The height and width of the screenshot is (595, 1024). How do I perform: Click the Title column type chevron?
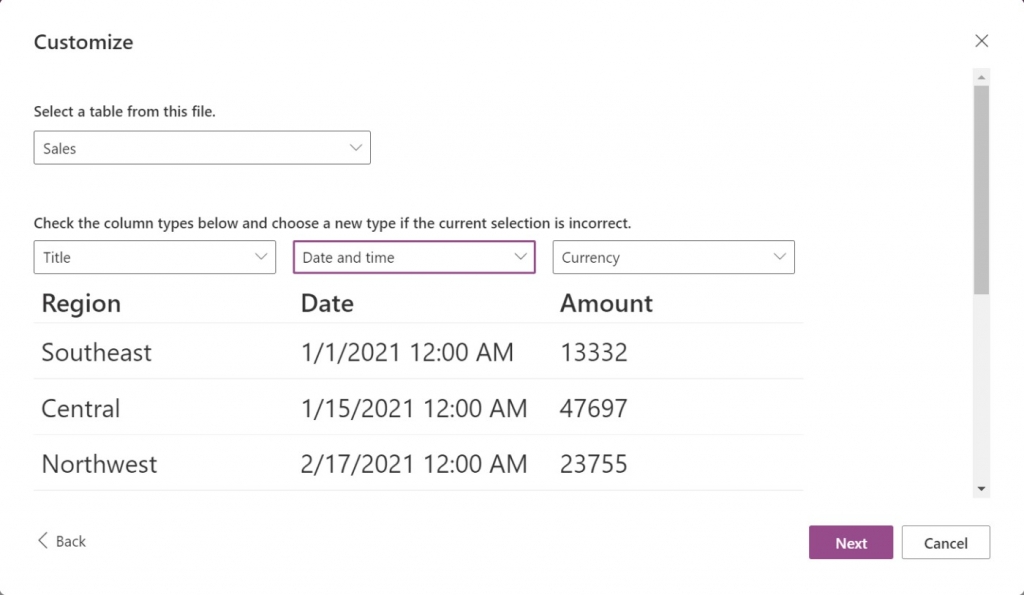pos(262,257)
